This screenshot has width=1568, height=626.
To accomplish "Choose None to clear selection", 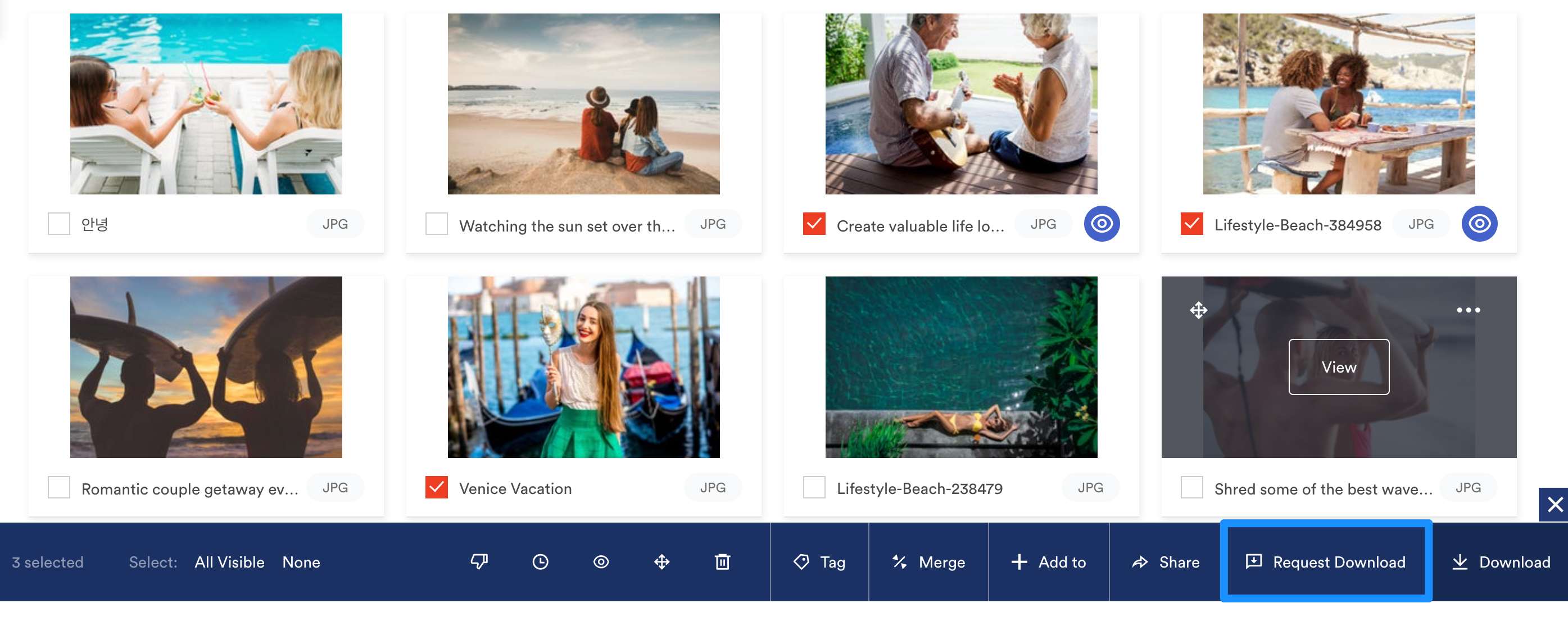I will [301, 562].
